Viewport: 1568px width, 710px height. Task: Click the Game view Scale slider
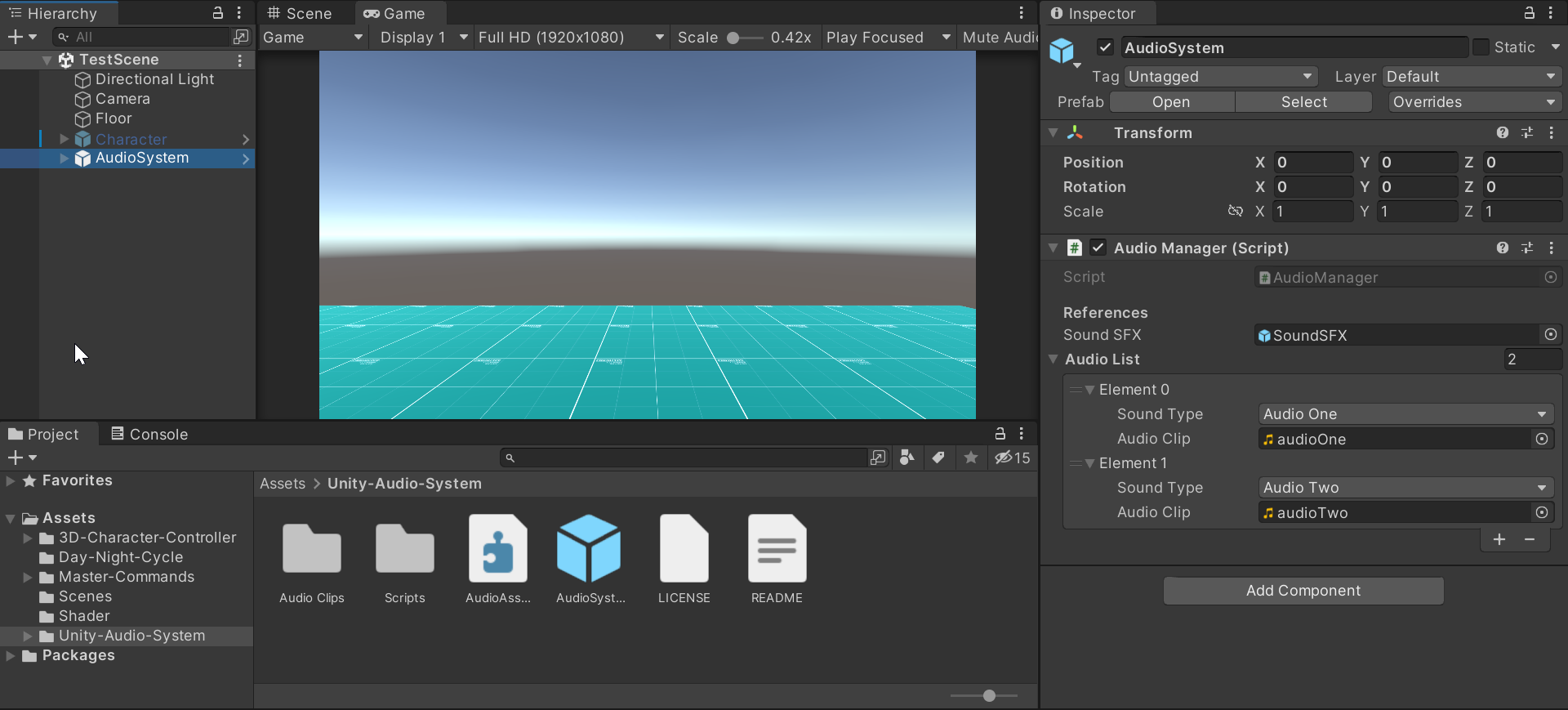[x=745, y=38]
